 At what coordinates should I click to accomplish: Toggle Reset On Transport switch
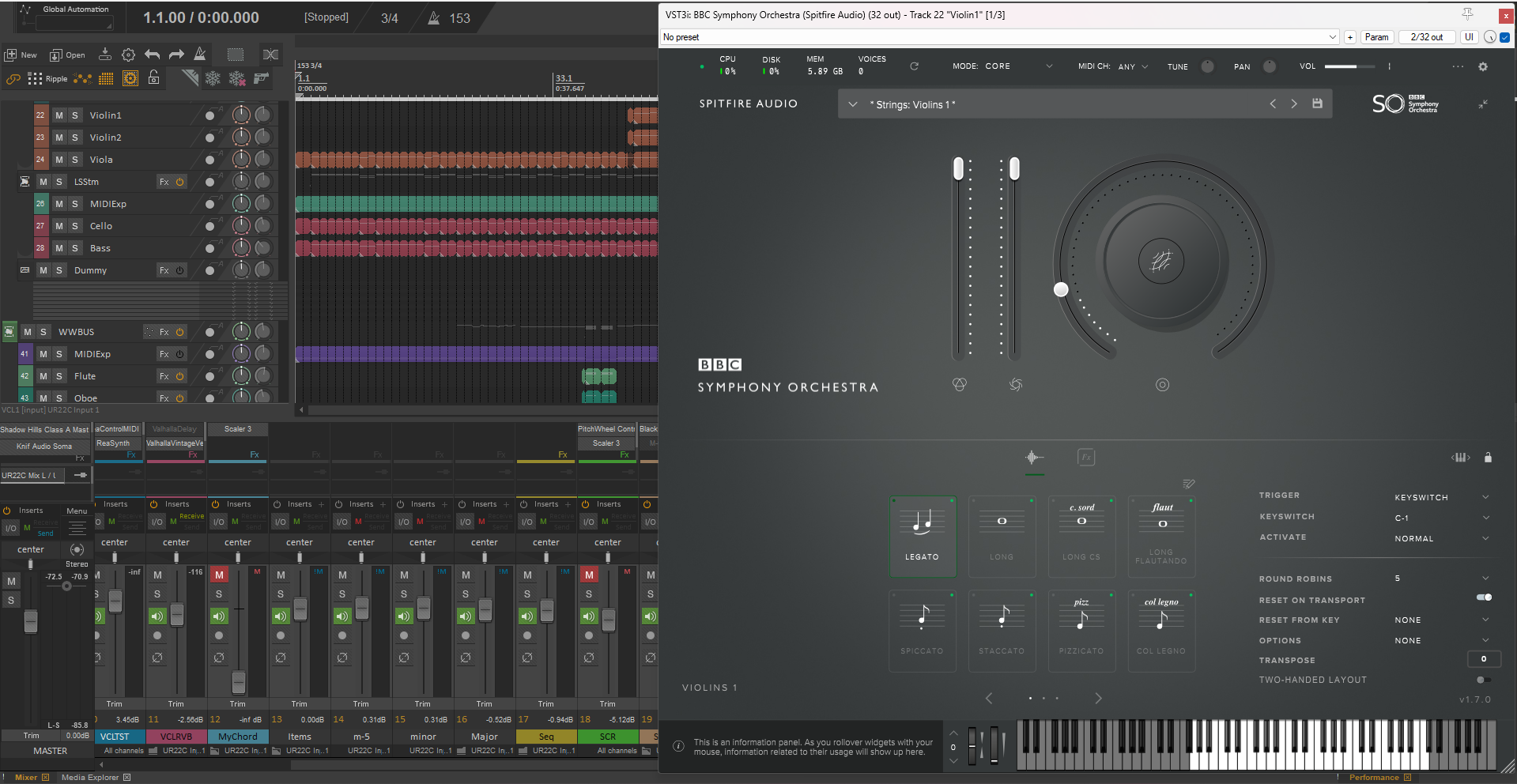pyautogui.click(x=1484, y=597)
